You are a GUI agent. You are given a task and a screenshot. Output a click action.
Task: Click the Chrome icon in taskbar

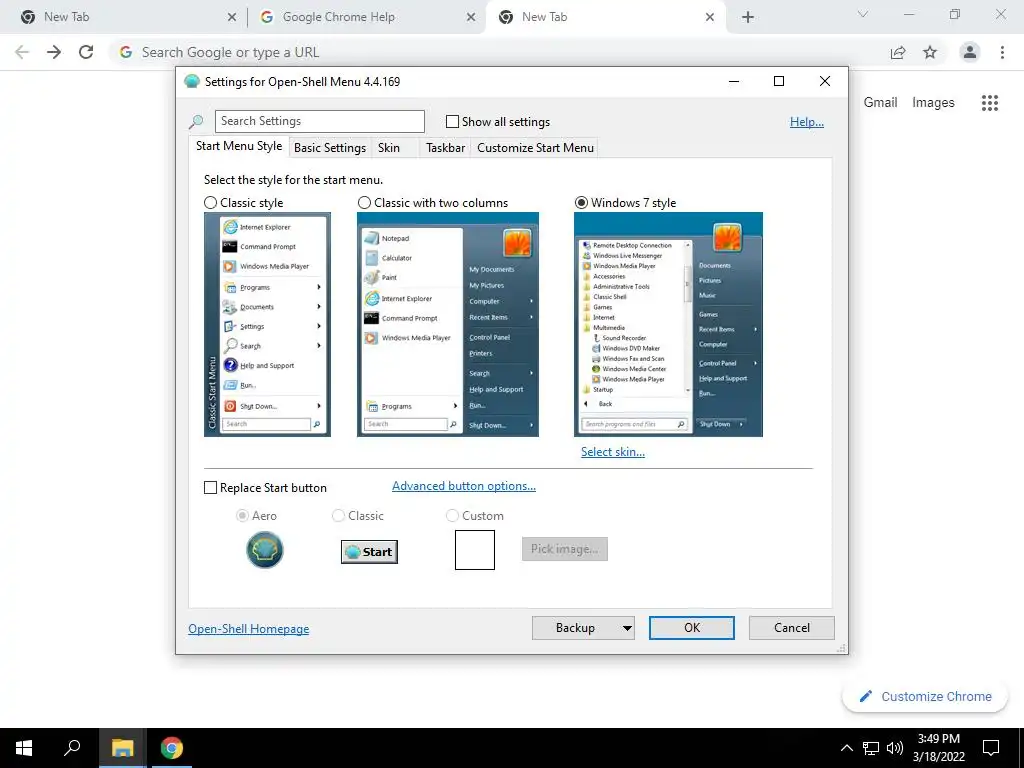(172, 748)
